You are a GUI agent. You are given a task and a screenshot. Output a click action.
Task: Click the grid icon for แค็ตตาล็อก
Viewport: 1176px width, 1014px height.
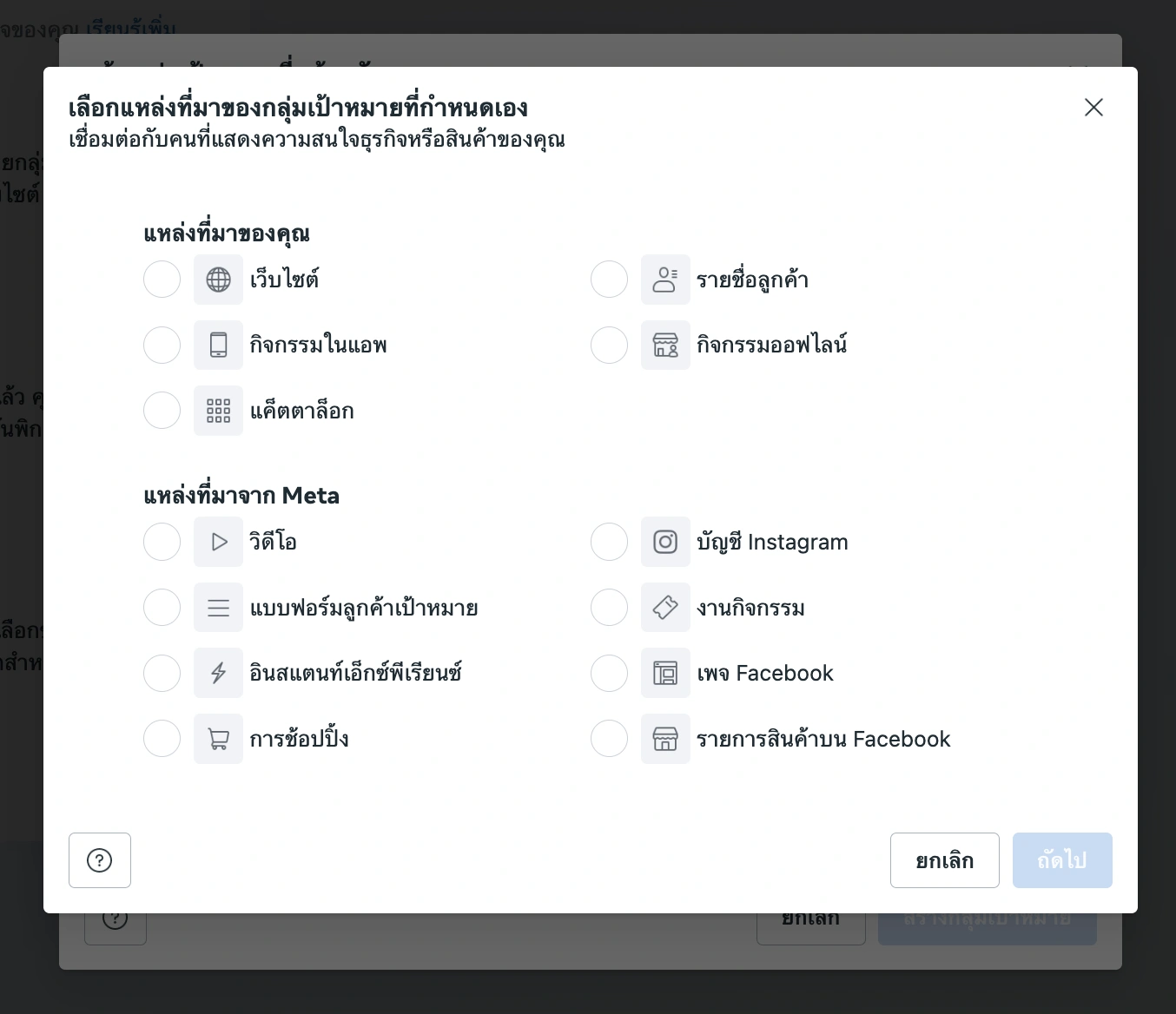click(x=218, y=411)
